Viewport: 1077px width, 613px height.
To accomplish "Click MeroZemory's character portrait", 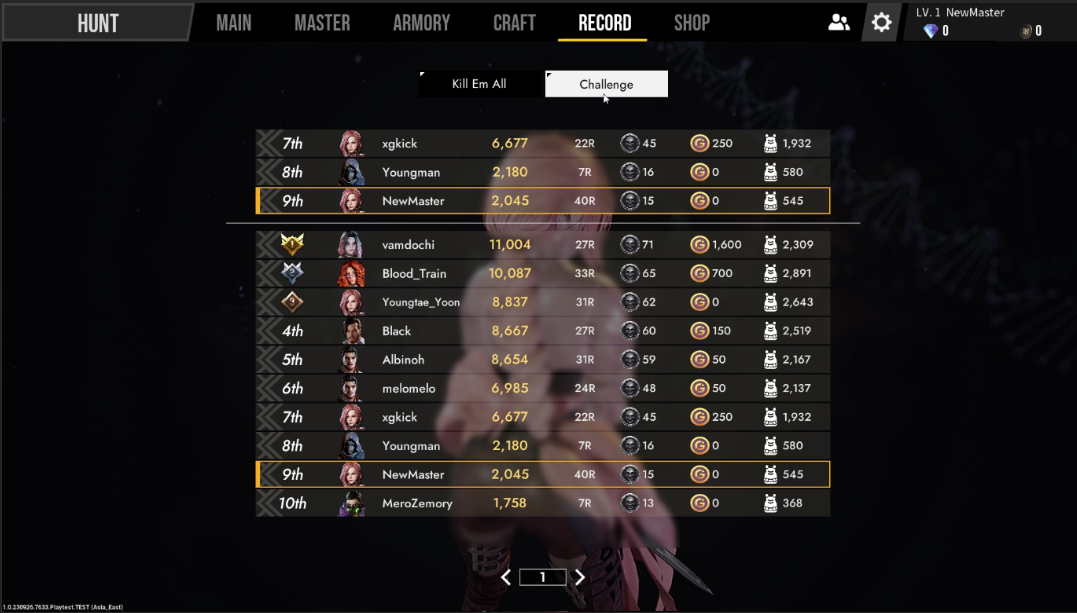I will coord(351,503).
